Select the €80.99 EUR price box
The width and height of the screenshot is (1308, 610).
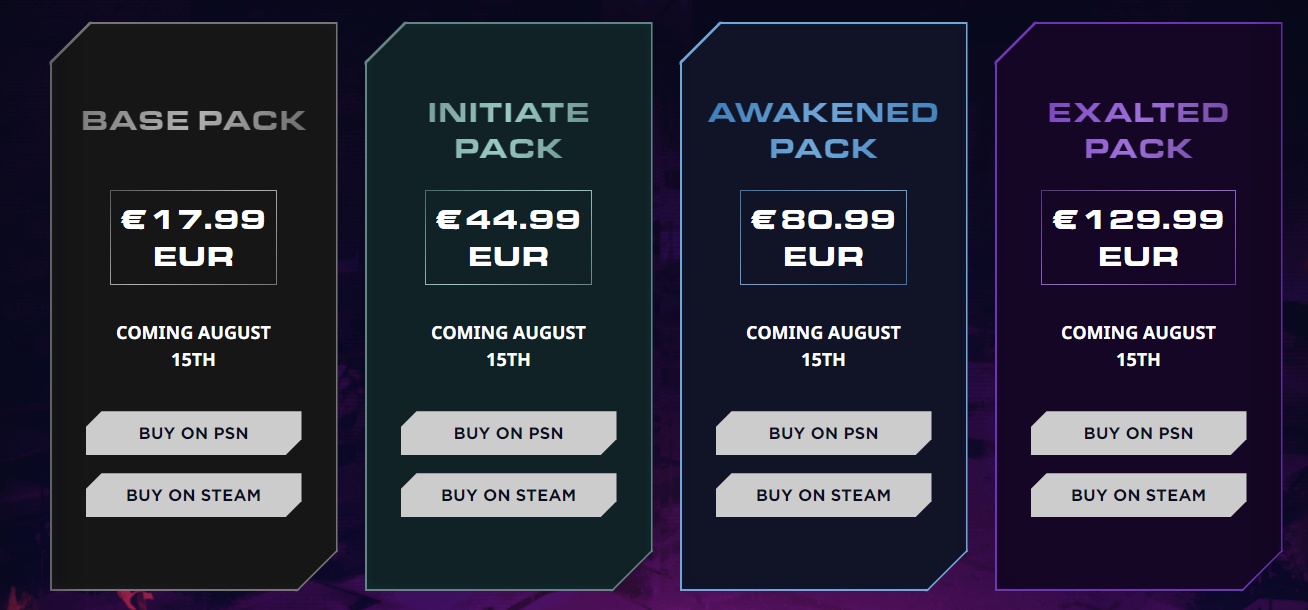[x=823, y=237]
